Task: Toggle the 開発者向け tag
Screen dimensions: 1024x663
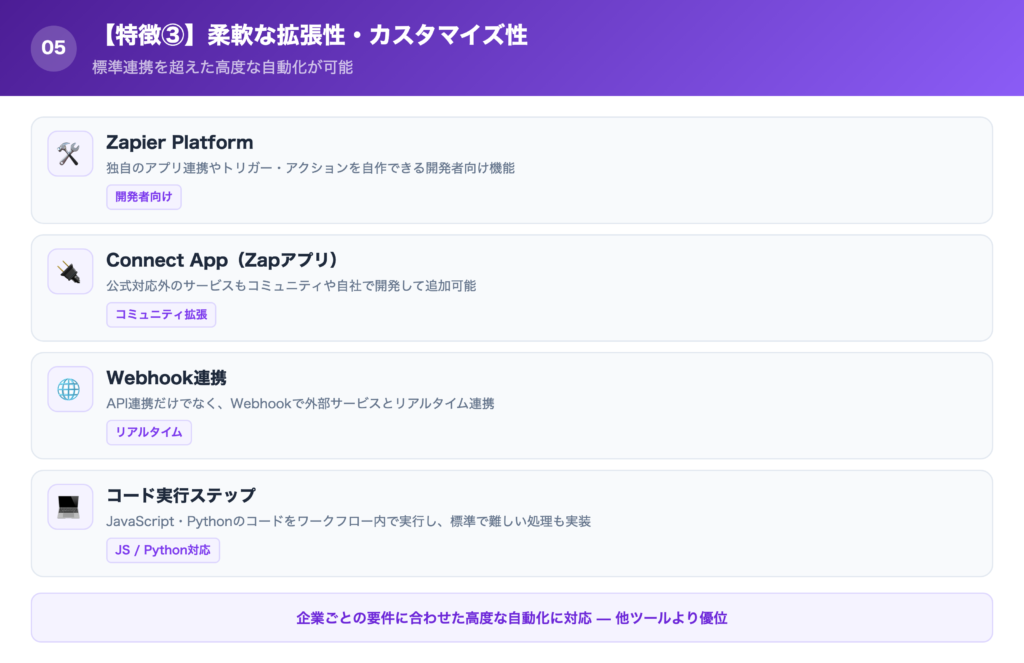Action: click(143, 197)
